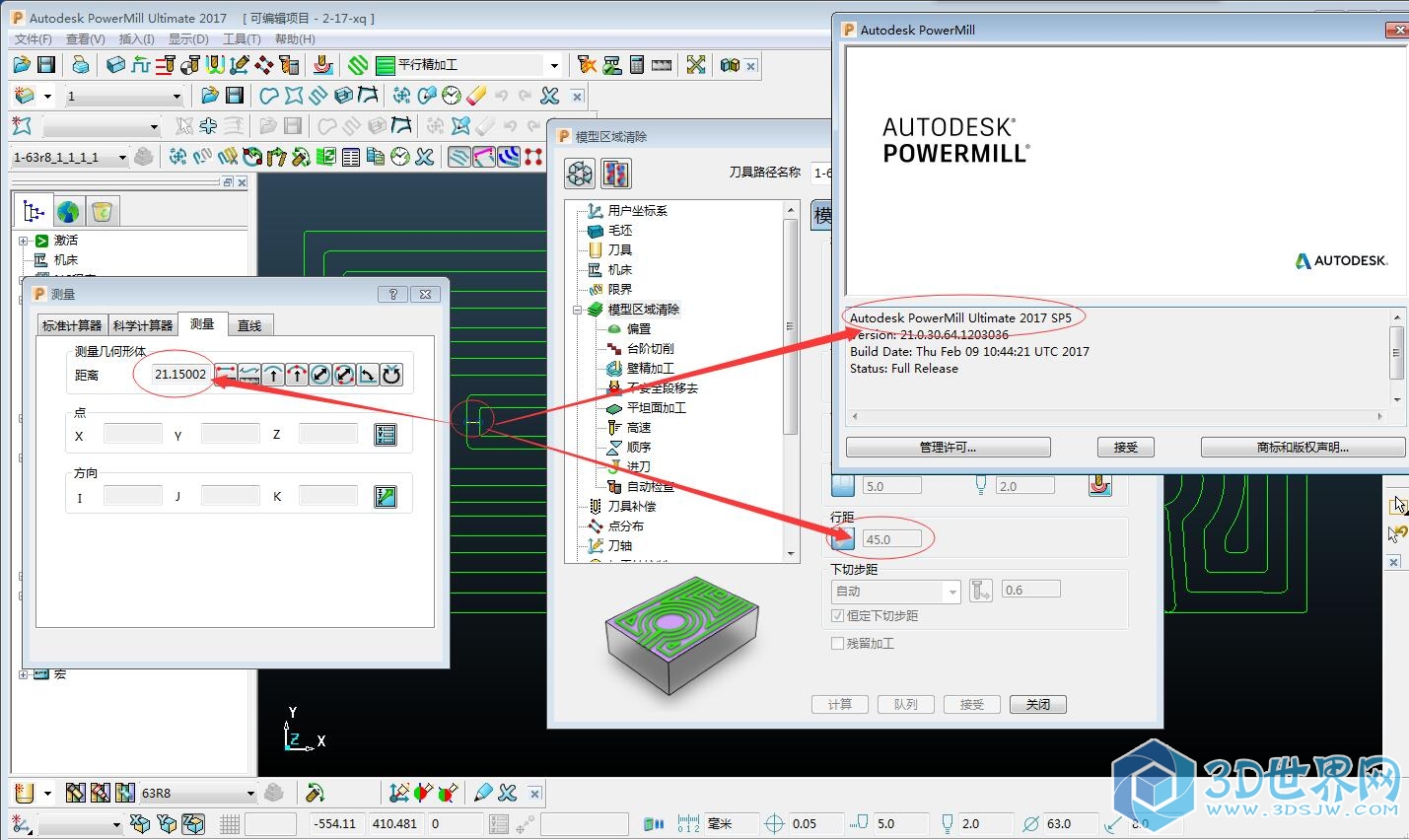
Task: Click the IJK direction icon
Action: click(x=386, y=497)
